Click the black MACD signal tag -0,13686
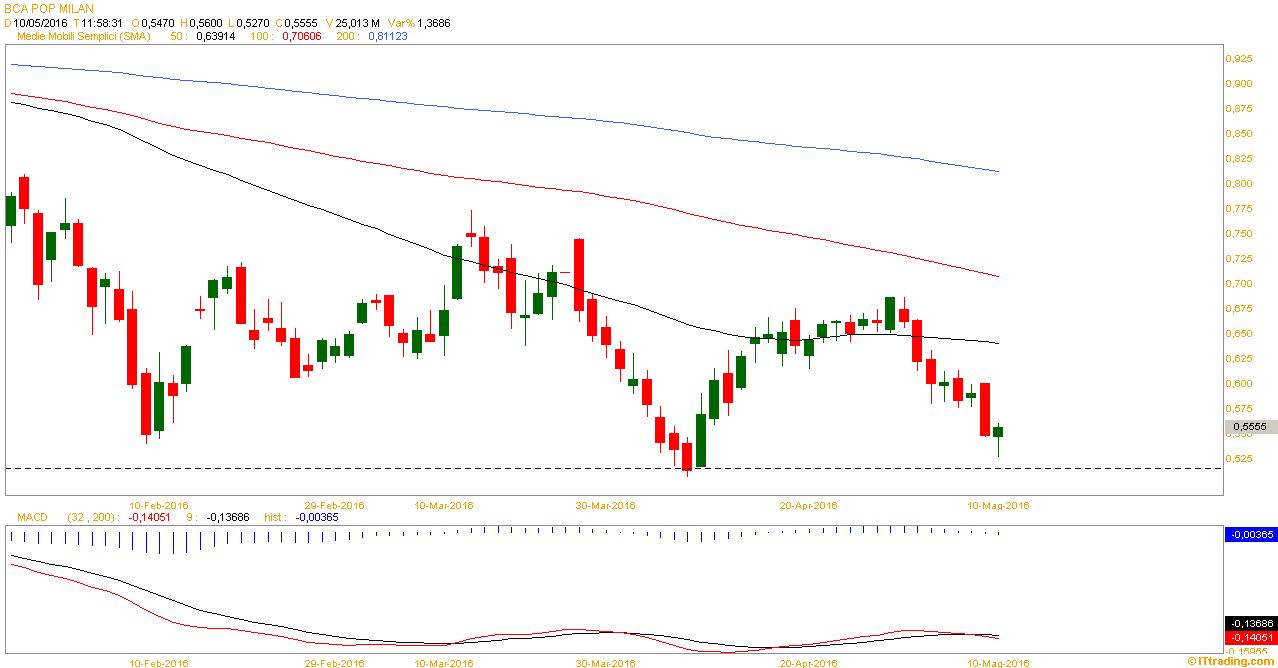Screen dimensions: 1278x668 [1250, 622]
